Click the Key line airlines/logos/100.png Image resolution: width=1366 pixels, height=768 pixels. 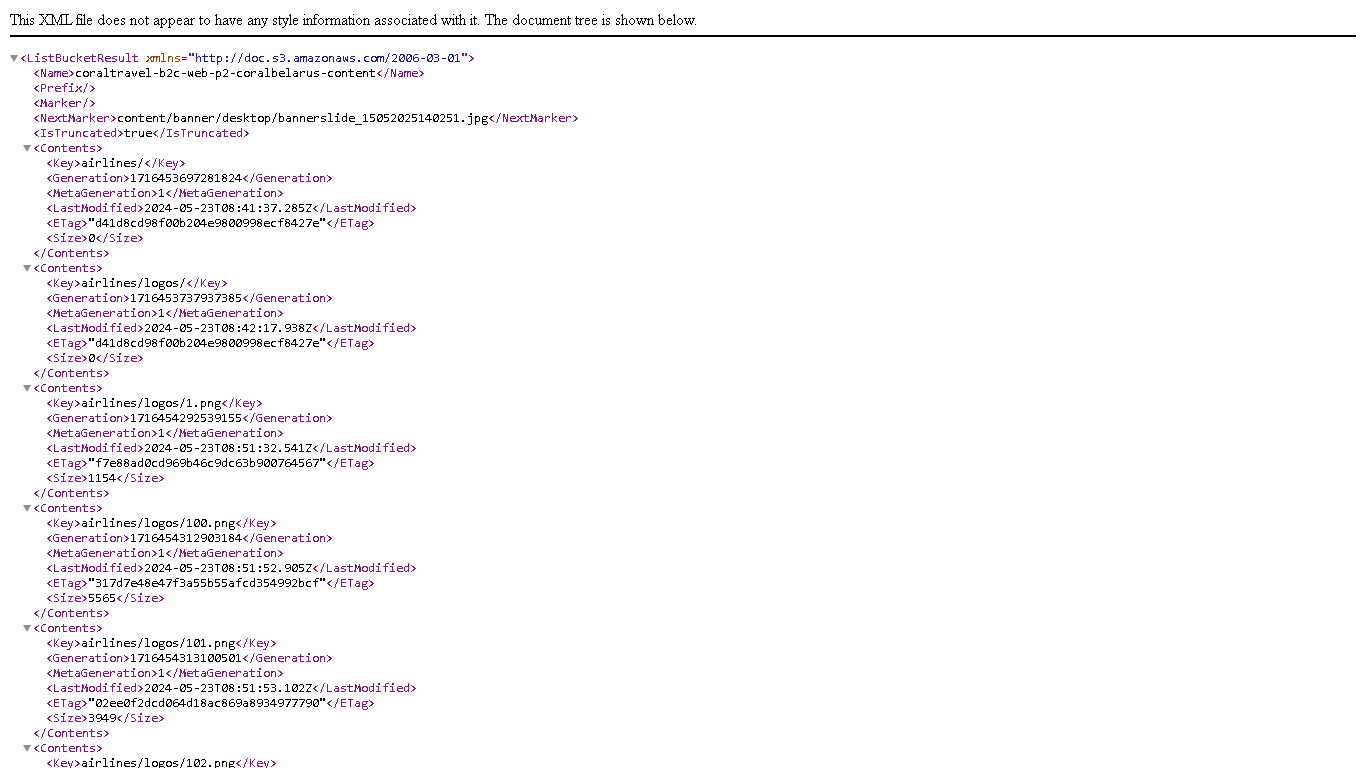point(161,523)
